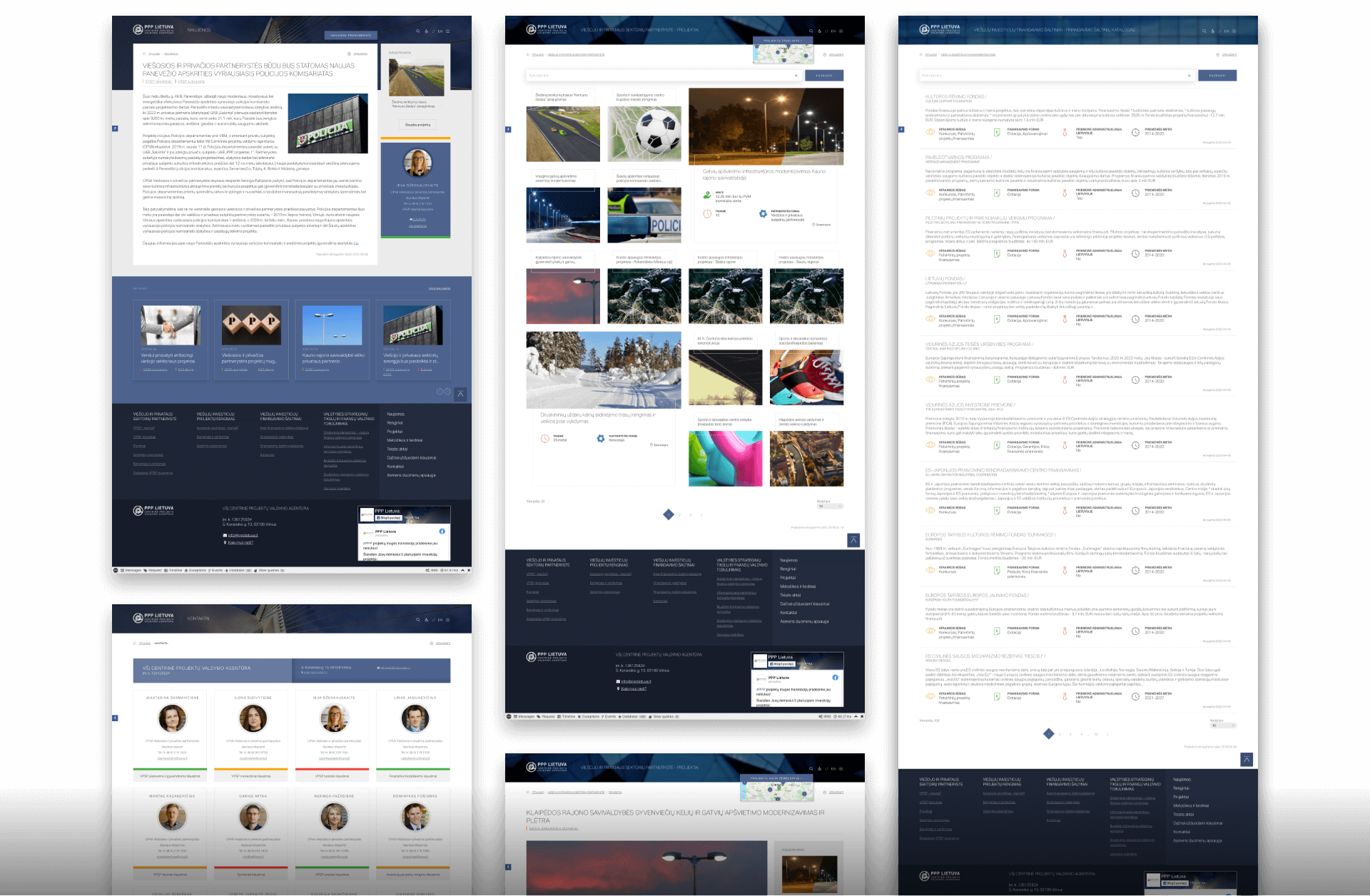Open handshake news card thumbnail
The width and height of the screenshot is (1370, 896).
point(171,325)
